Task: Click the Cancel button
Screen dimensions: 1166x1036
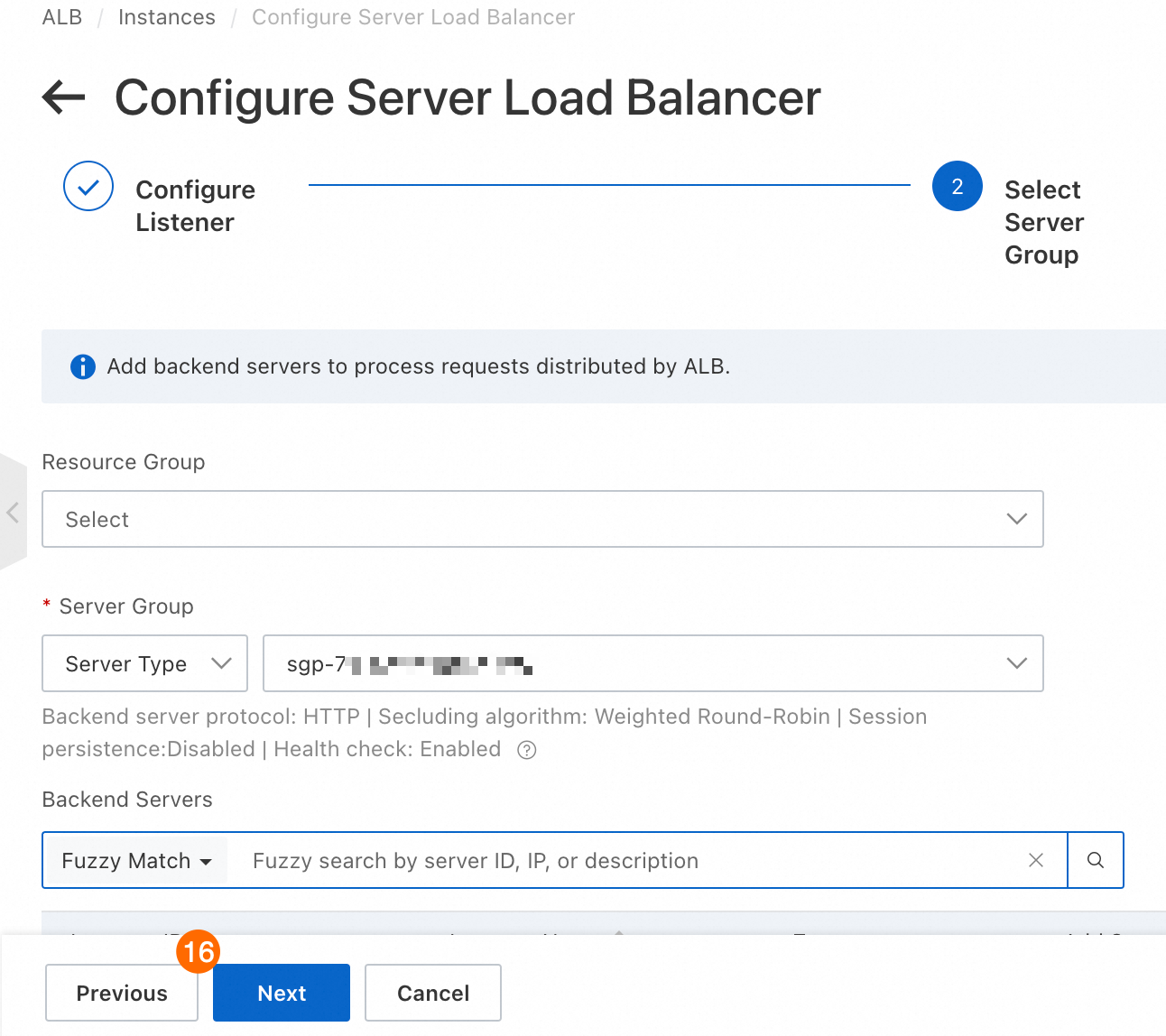Action: click(x=433, y=993)
